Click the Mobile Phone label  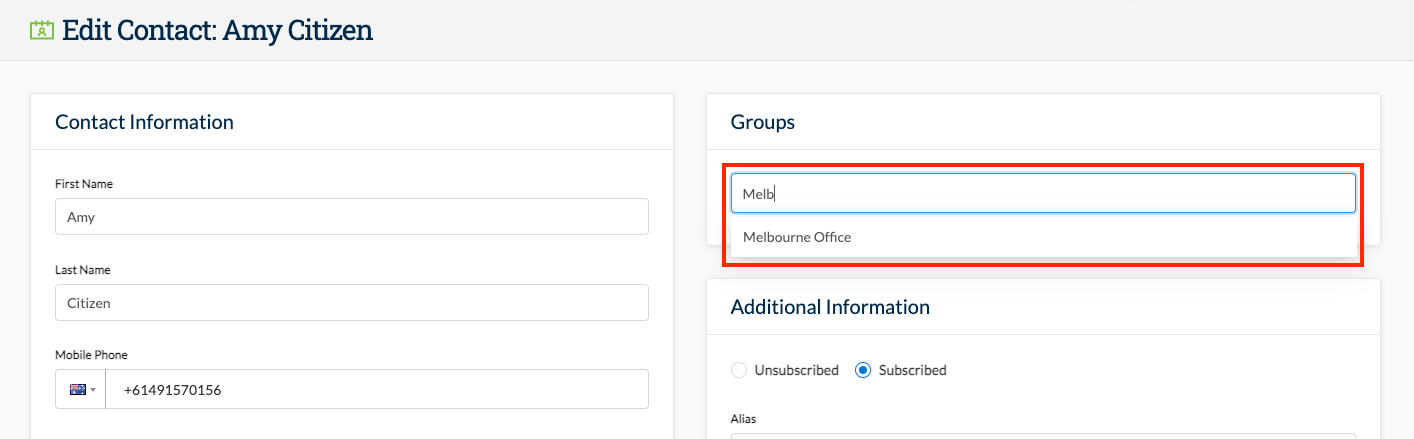coord(91,355)
